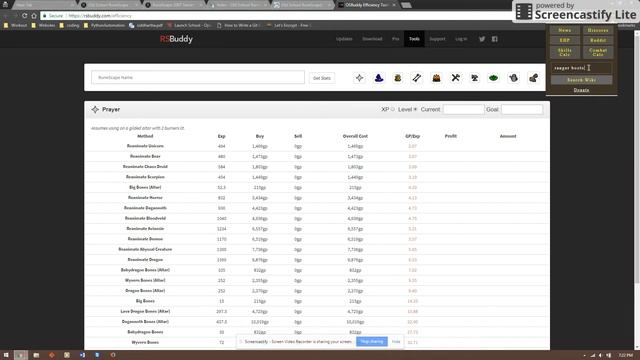
Task: Open RSBuddy Facebook page icon
Action: pyautogui.click(x=495, y=39)
